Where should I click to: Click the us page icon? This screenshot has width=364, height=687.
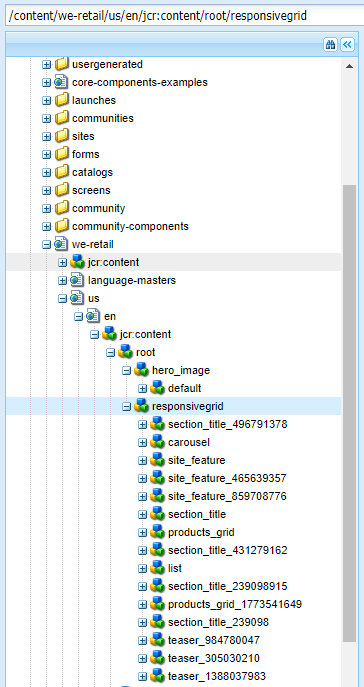point(77,298)
